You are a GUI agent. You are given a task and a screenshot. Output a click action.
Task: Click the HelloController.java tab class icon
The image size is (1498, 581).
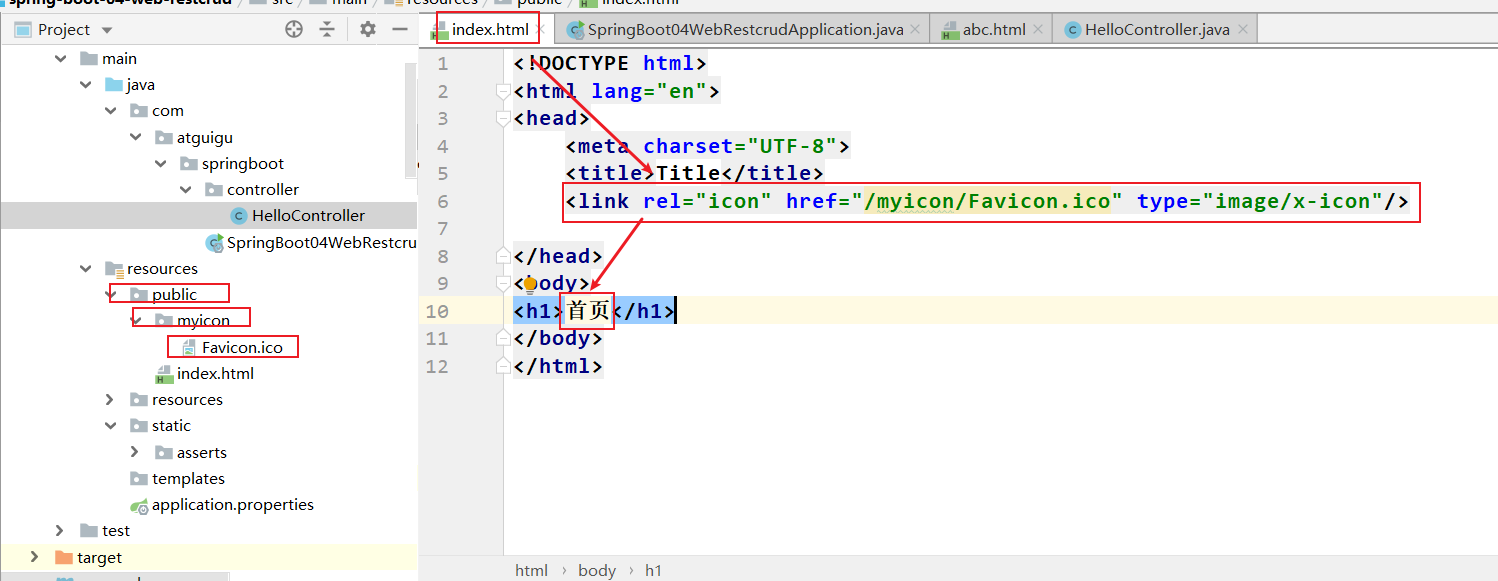click(x=1072, y=30)
